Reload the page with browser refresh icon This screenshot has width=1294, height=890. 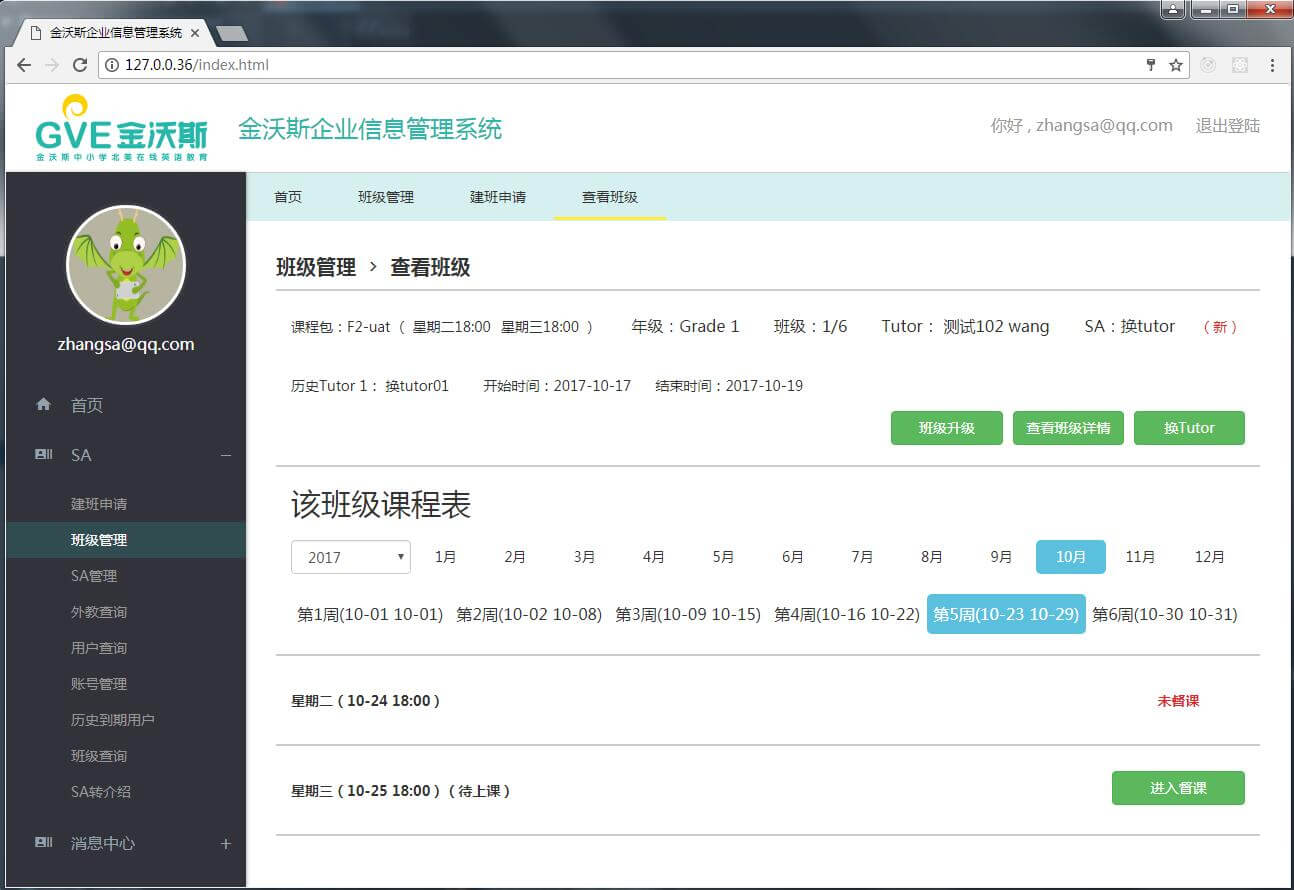pos(80,65)
